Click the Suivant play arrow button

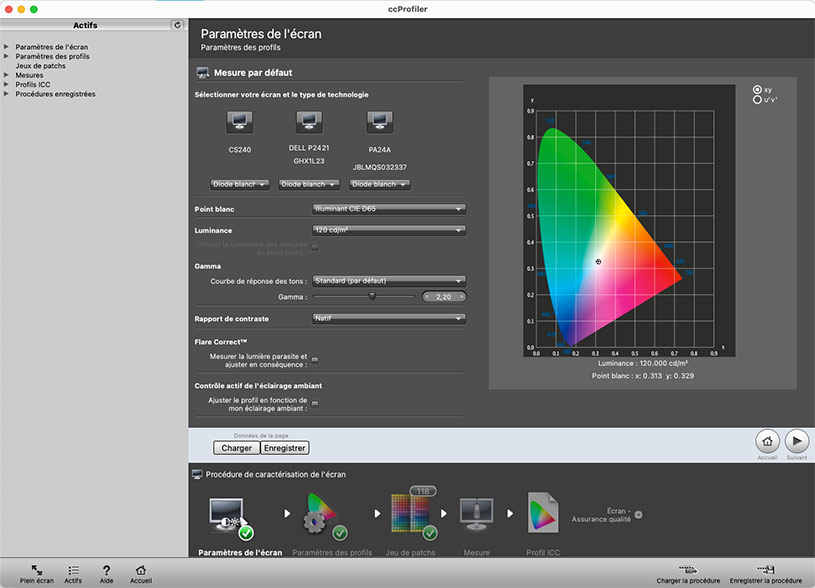click(796, 441)
